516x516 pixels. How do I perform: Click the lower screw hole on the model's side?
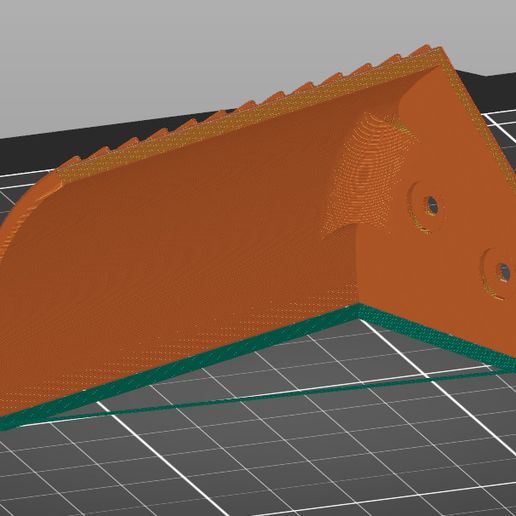click(x=503, y=272)
